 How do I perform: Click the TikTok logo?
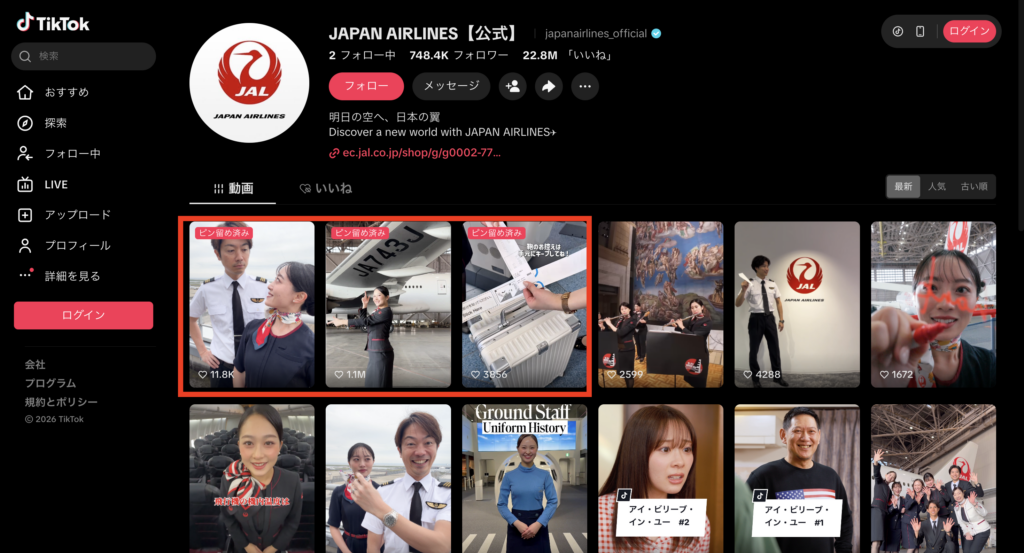point(53,24)
